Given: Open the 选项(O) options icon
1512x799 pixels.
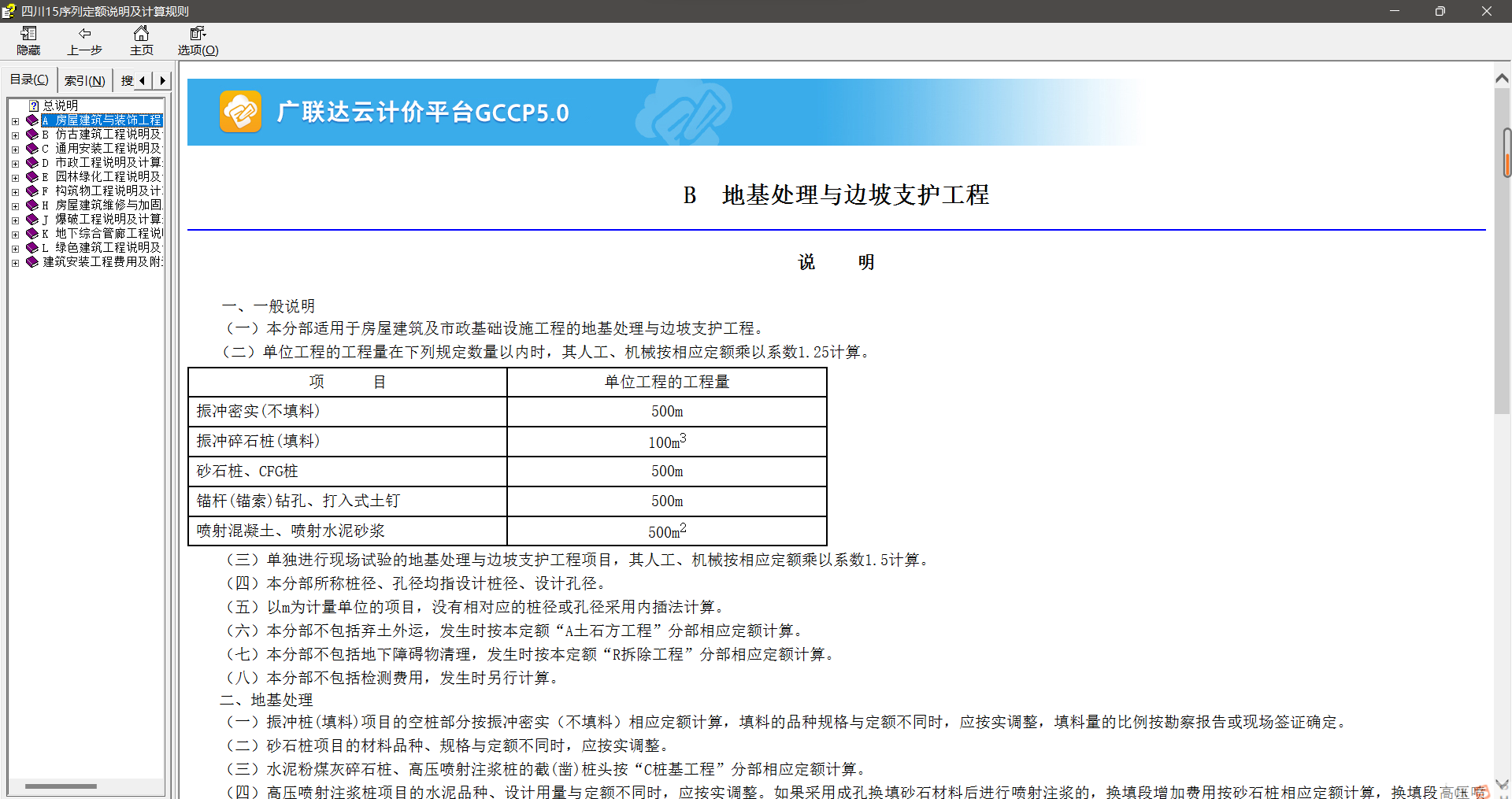Looking at the screenshot, I should click(198, 33).
